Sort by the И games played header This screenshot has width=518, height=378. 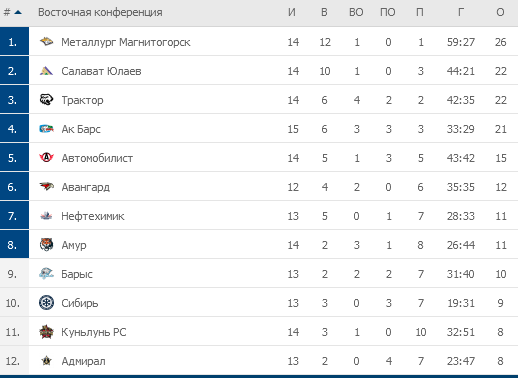(292, 12)
